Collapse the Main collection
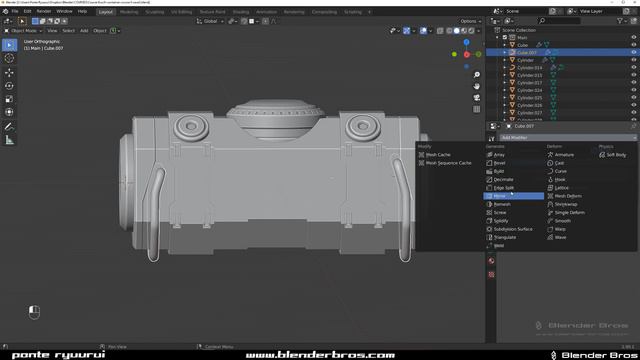 point(498,38)
